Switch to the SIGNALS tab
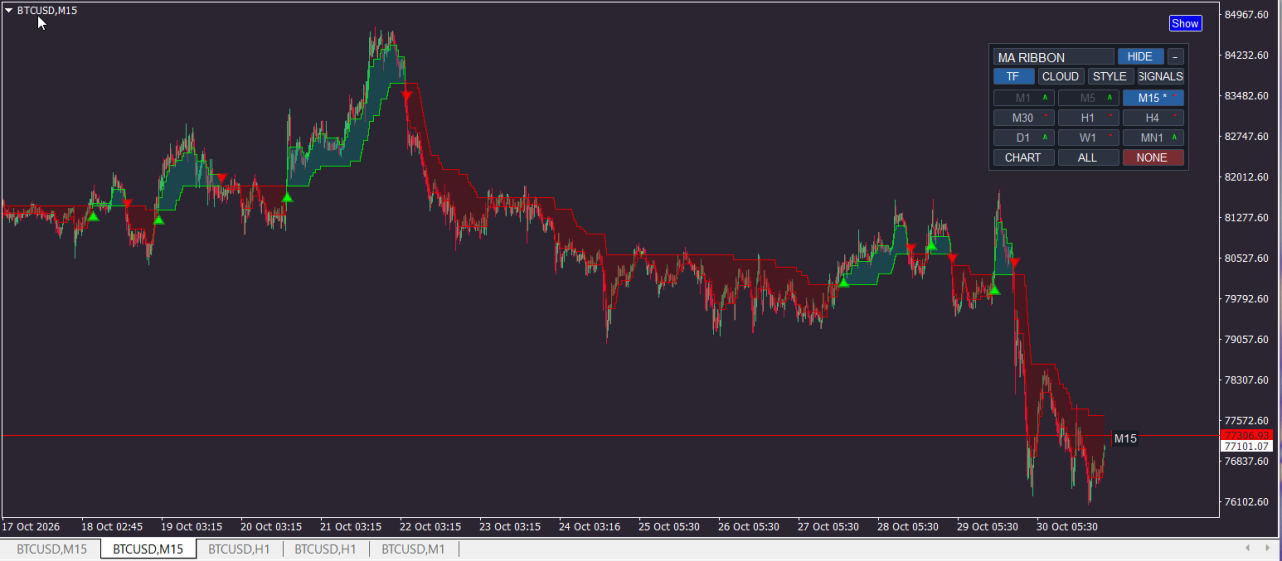 click(x=1160, y=76)
